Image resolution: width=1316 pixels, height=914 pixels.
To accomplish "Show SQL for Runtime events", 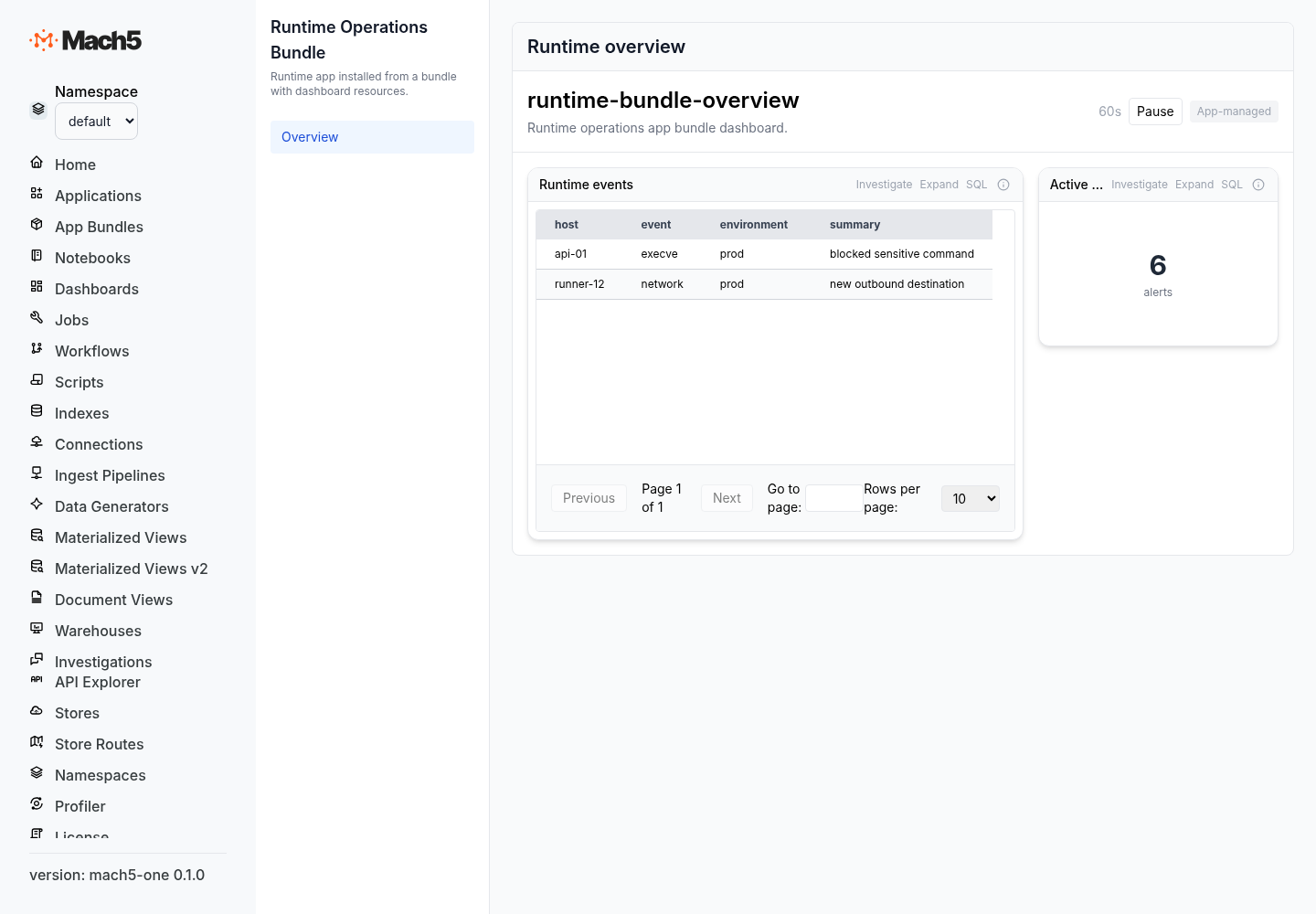I will pyautogui.click(x=976, y=185).
